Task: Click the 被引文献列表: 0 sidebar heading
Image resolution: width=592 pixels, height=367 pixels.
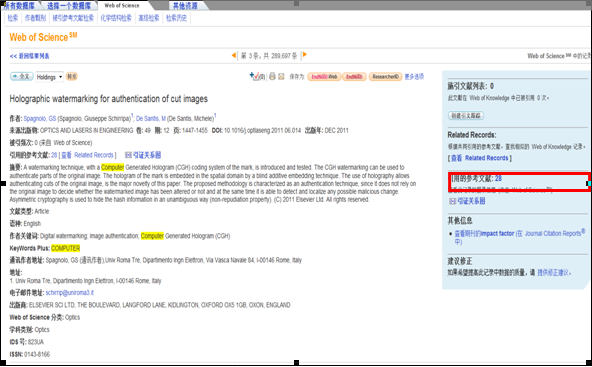Action: coord(470,86)
